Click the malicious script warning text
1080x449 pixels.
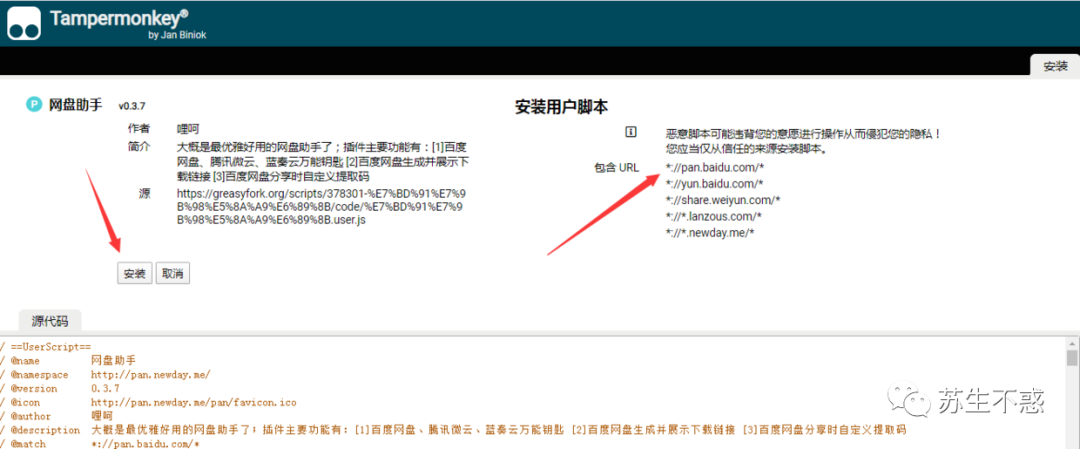click(803, 141)
